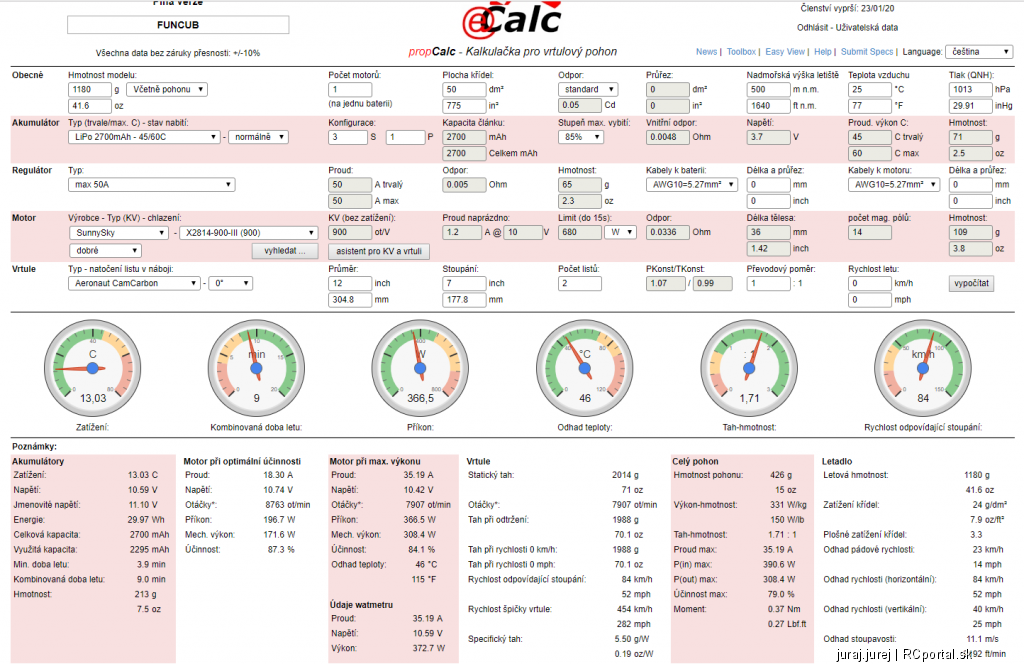This screenshot has width=1024, height=664.
Task: Click the battery series 'S' count field
Action: pos(348,137)
